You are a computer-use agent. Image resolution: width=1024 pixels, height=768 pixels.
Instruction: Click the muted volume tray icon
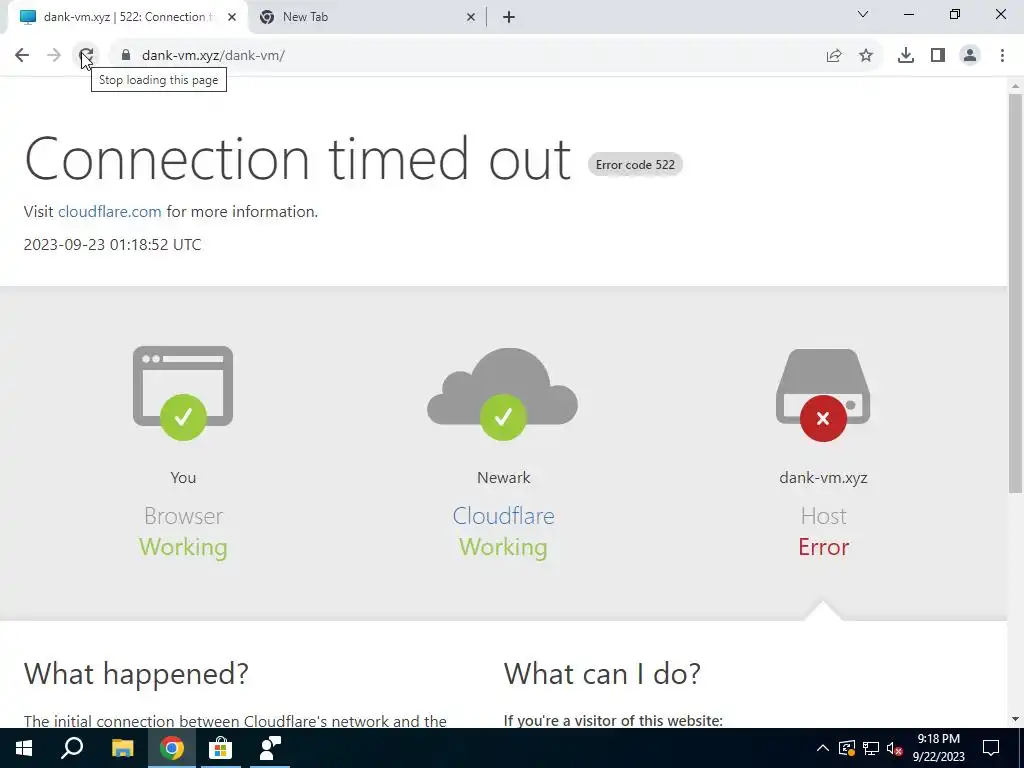point(895,748)
